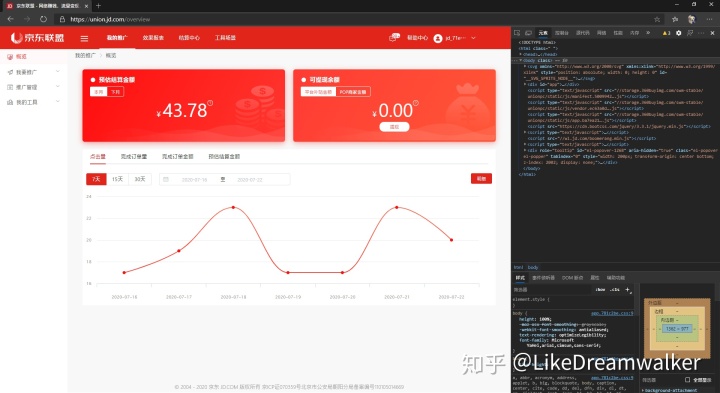The image size is (720, 393).
Task: Open 工具插件 top navigation item
Action: click(225, 38)
